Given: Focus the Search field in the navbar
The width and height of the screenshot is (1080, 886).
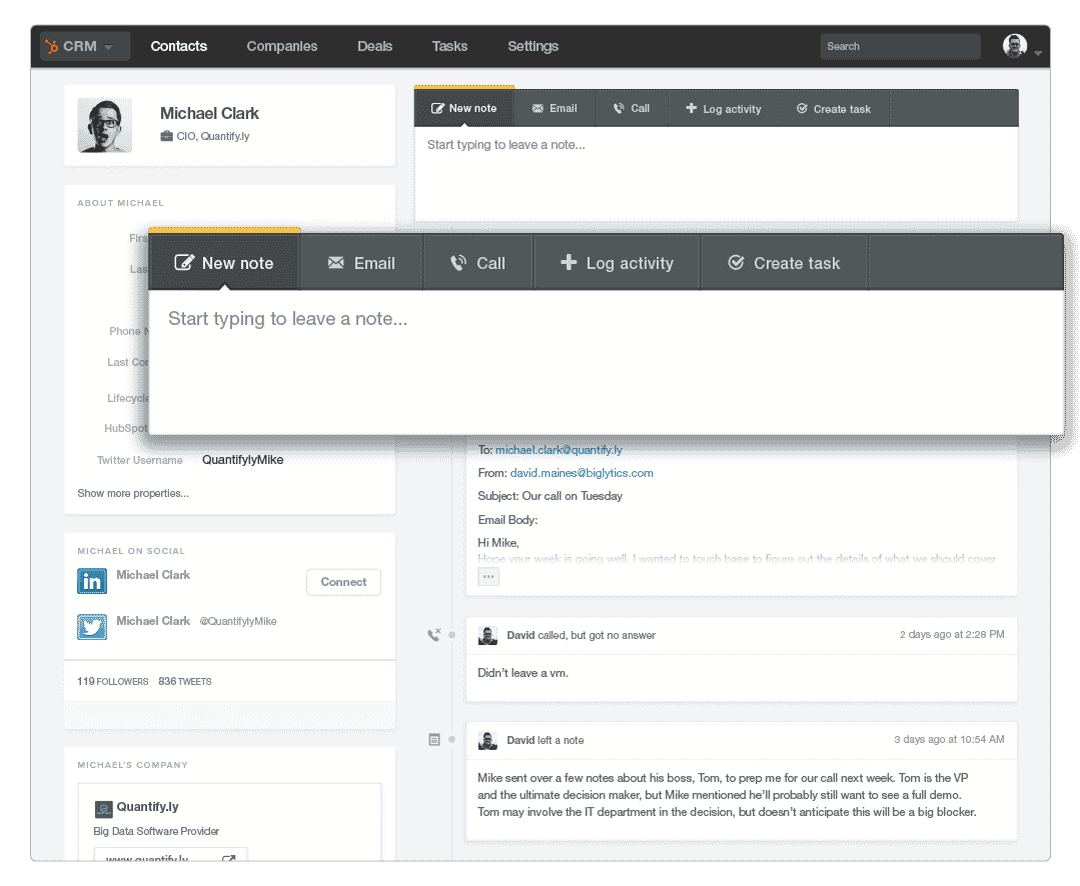Looking at the screenshot, I should click(900, 46).
